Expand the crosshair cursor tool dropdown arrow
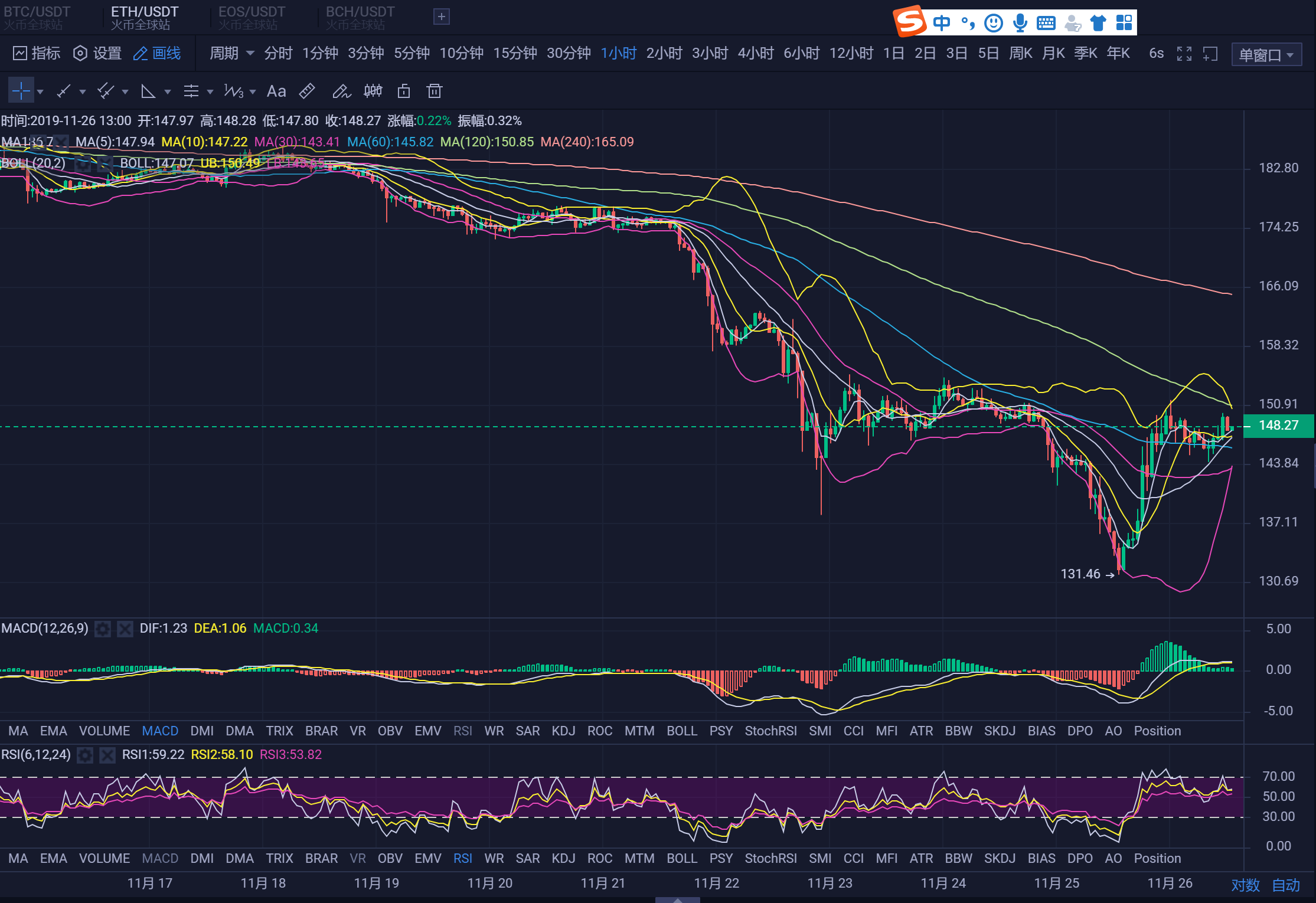This screenshot has height=903, width=1316. tap(40, 92)
